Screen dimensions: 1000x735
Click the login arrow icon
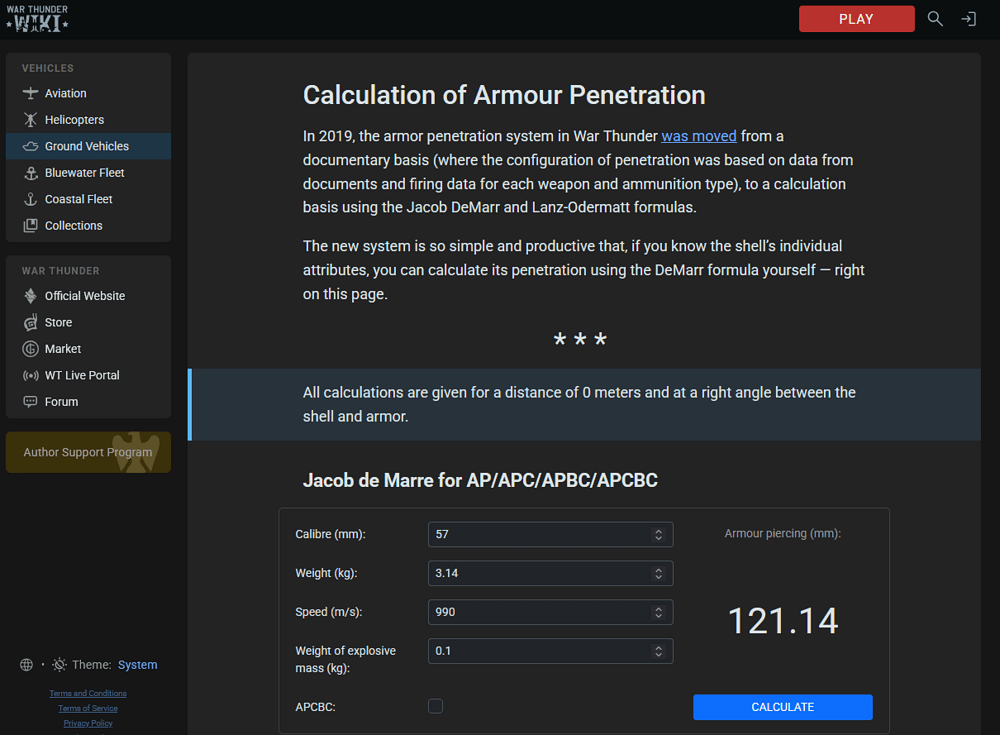[x=968, y=19]
